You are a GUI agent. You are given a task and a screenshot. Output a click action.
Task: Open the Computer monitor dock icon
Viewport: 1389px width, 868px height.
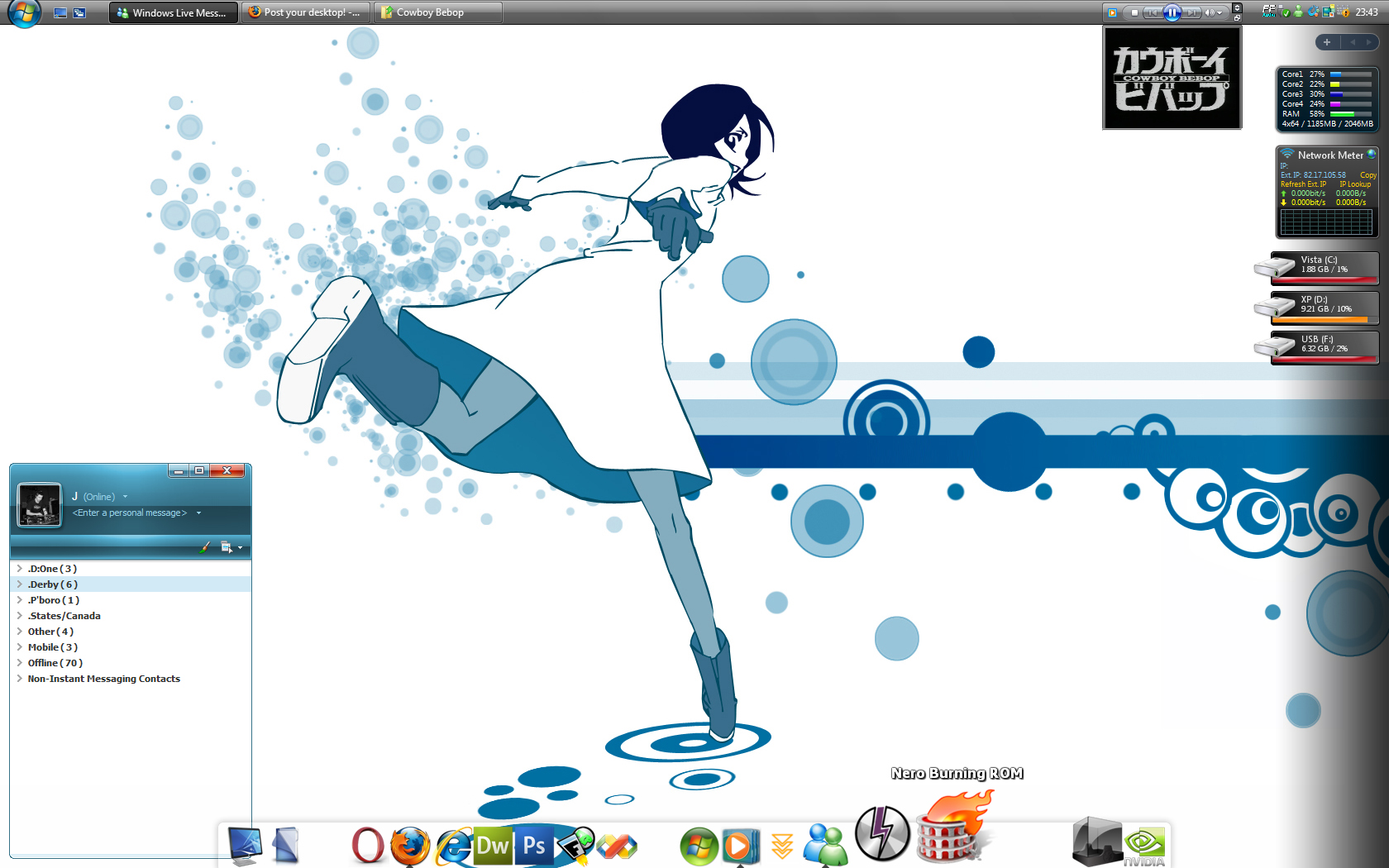[245, 846]
